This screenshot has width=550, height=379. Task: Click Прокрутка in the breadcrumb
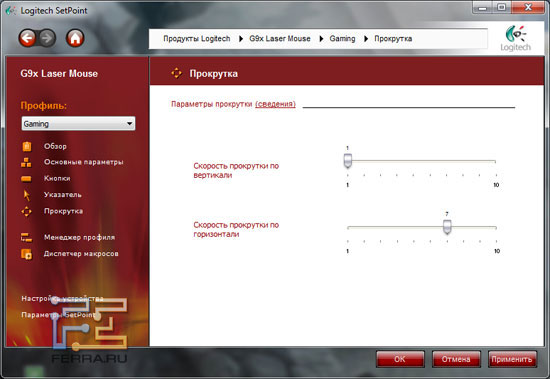point(393,39)
